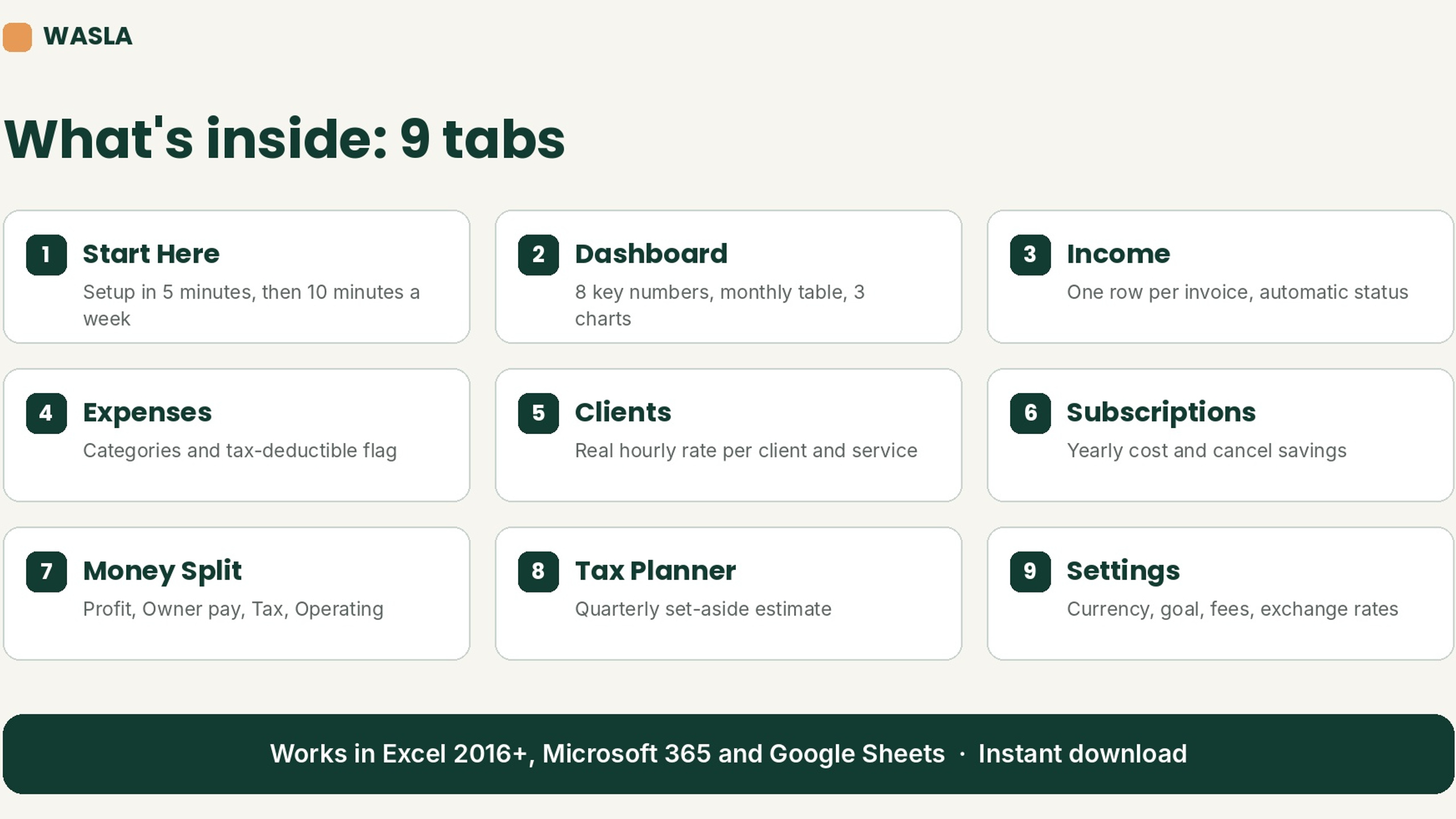Click "Real hourly rate per client and service"
Image resolution: width=1456 pixels, height=819 pixels.
tap(746, 451)
